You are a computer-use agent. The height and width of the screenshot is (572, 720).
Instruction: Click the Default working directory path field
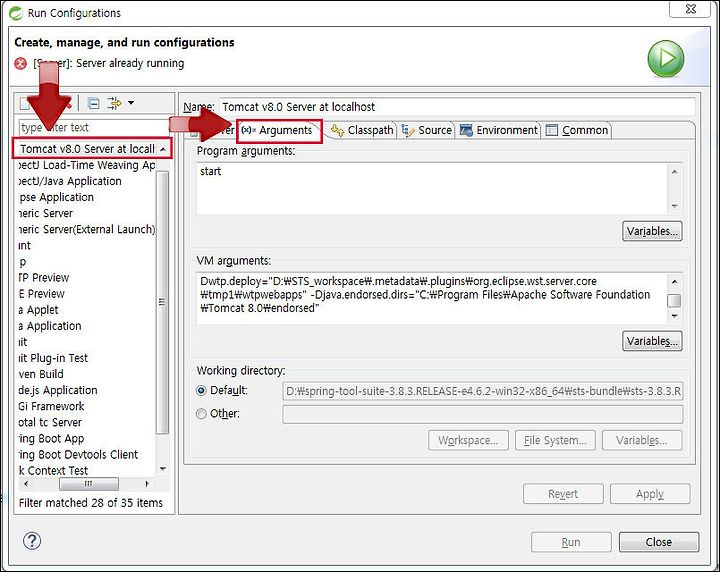[x=483, y=391]
